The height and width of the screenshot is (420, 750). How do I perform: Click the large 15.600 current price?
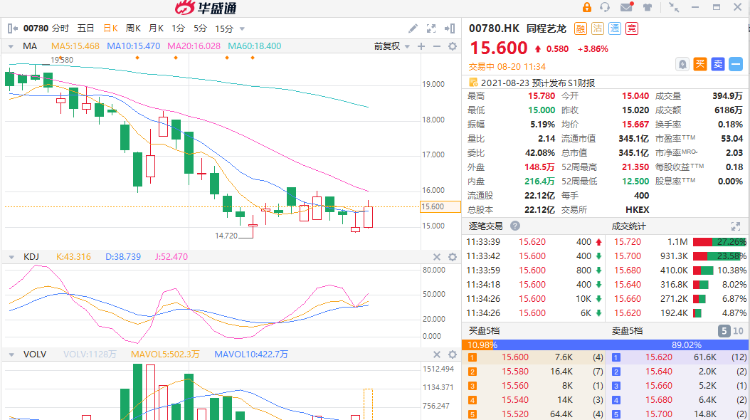click(498, 48)
